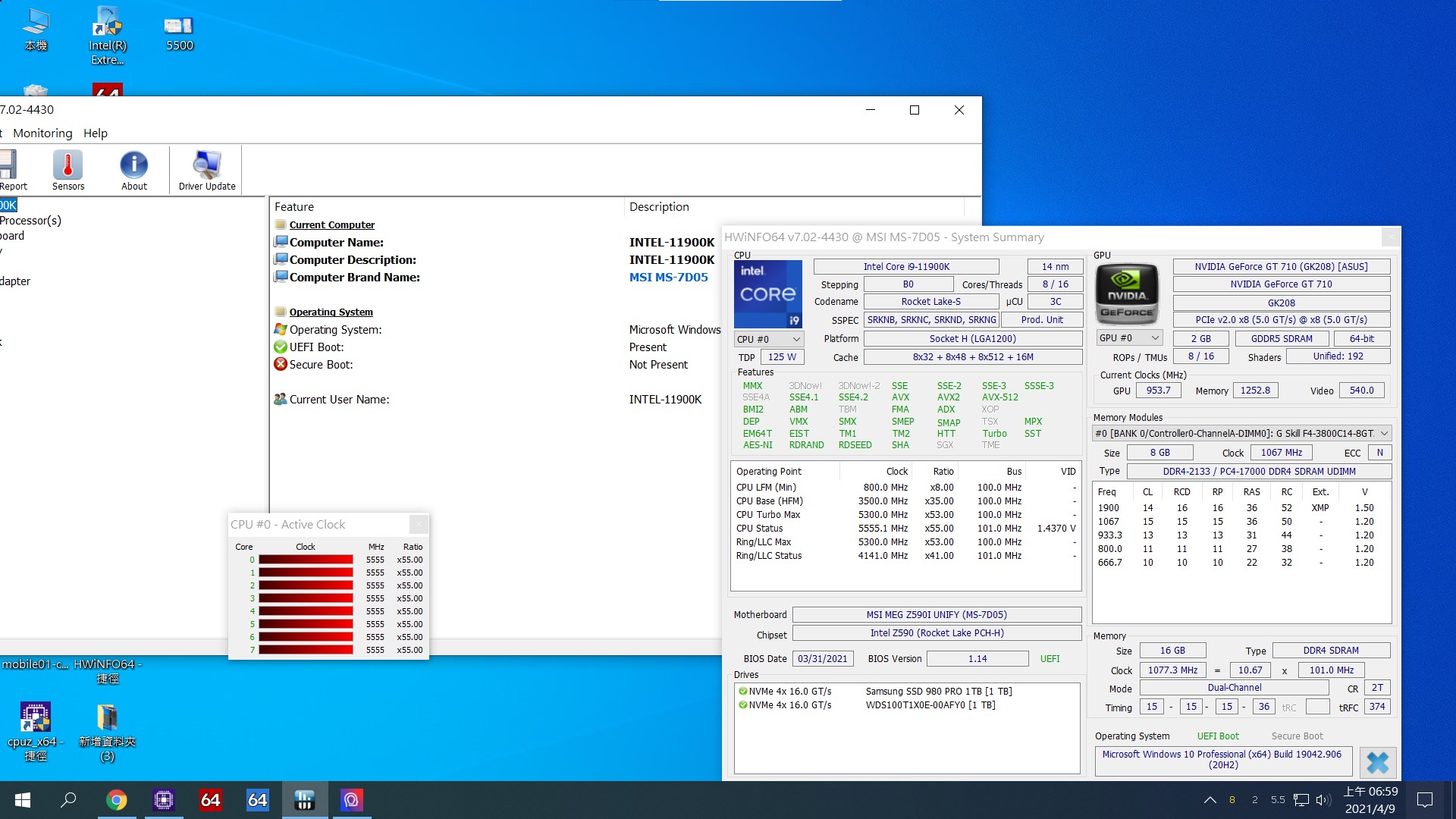Click the MSI MS-7D05 brand link
This screenshot has height=819, width=1456.
click(668, 277)
